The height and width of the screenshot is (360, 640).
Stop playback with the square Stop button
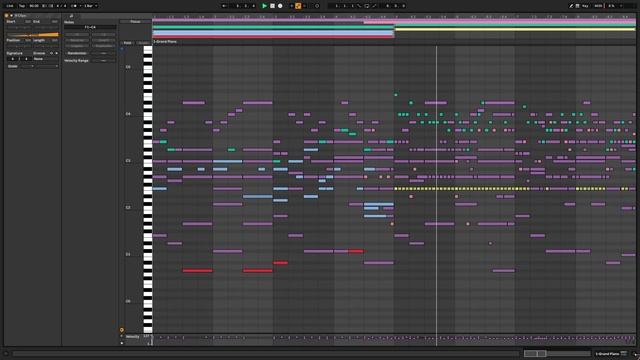click(272, 6)
